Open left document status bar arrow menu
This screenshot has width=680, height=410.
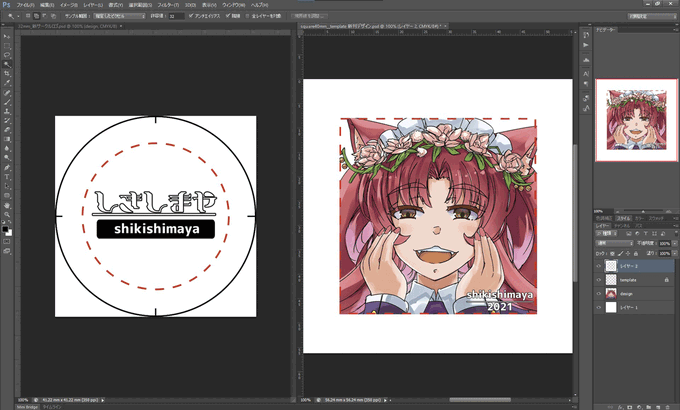103,400
